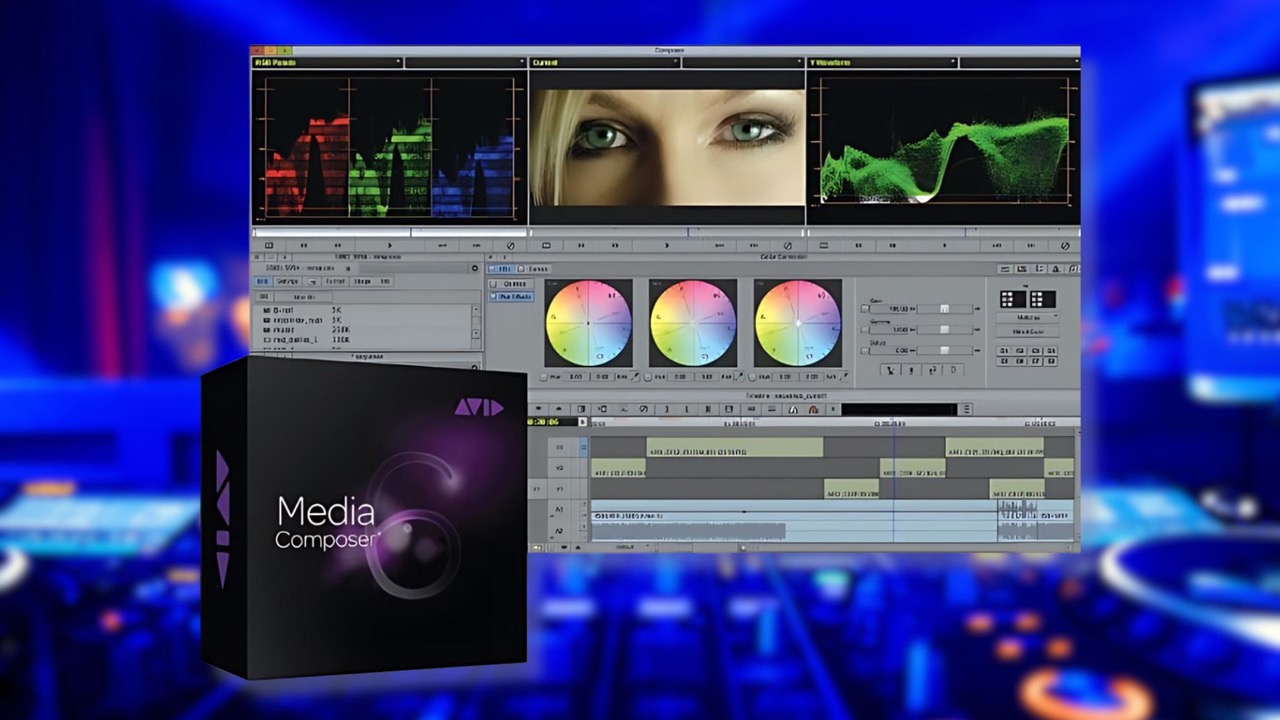
Task: Open the Current monitor source dropdown
Action: (x=675, y=63)
